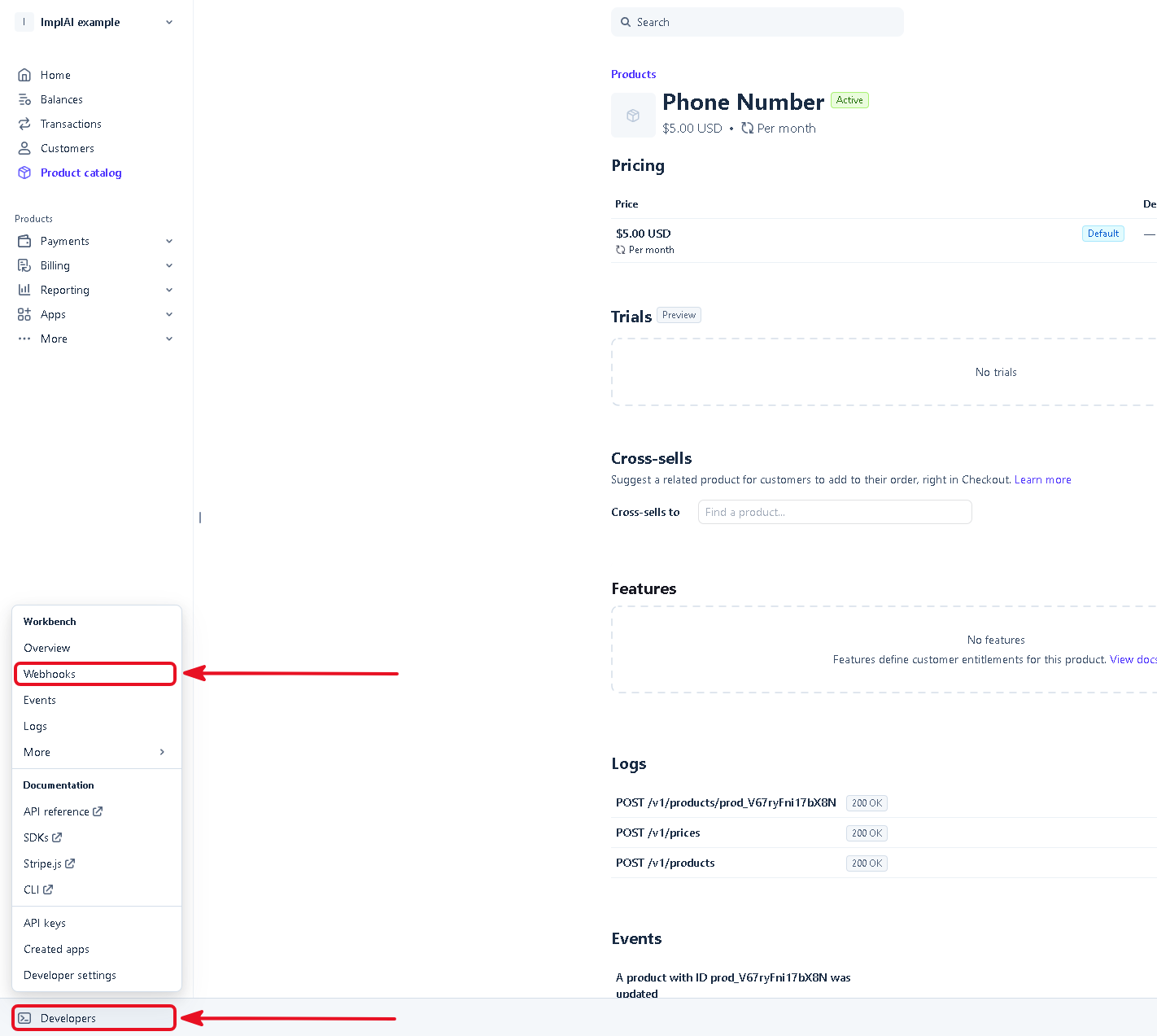Screen dimensions: 1157x1036
Task: Expand the Billing section chevron
Action: pyautogui.click(x=169, y=265)
